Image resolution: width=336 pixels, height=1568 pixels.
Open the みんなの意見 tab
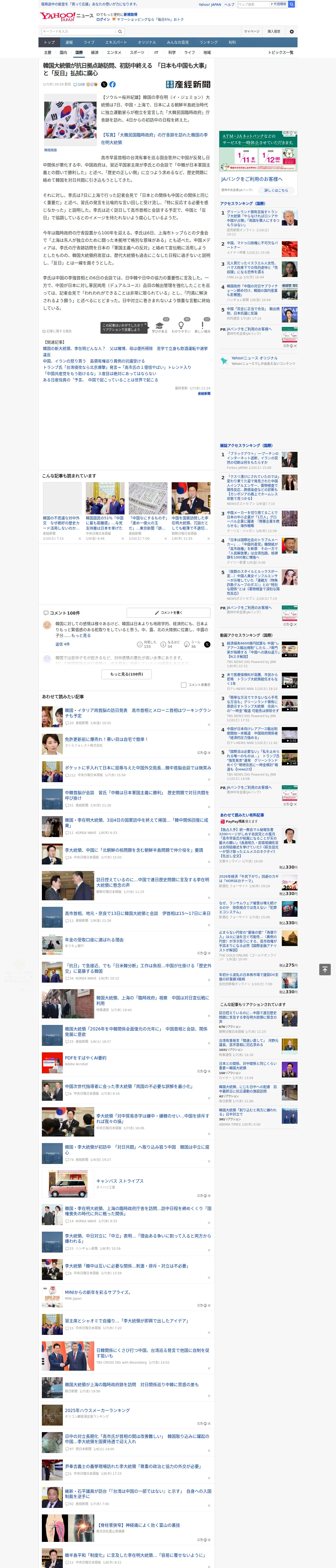pos(177,43)
